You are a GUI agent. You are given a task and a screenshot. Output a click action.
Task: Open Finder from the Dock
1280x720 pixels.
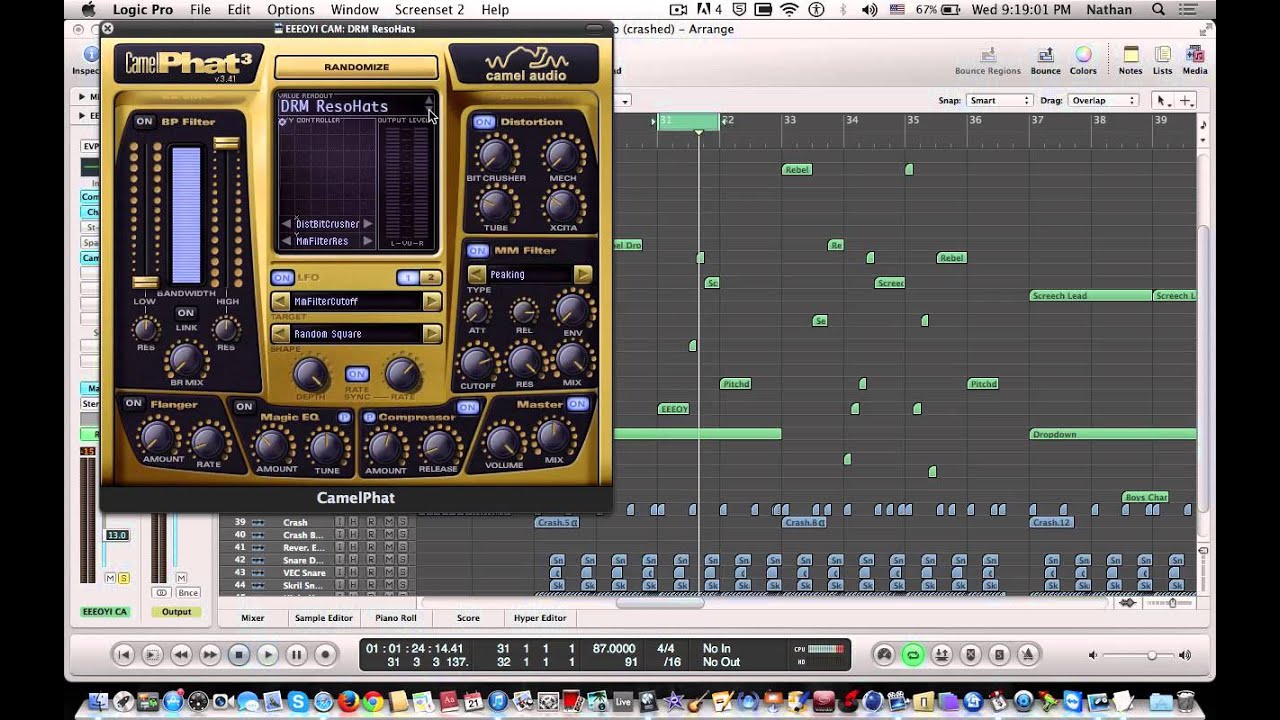tap(98, 701)
